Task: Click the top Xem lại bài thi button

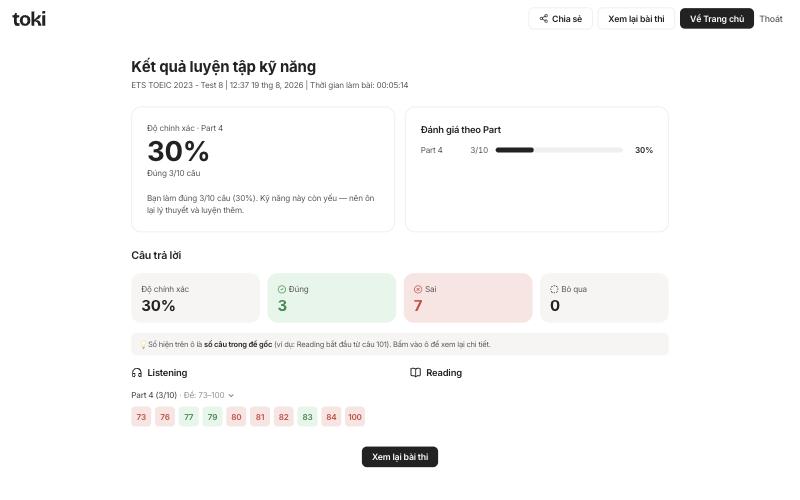Action: tap(636, 19)
